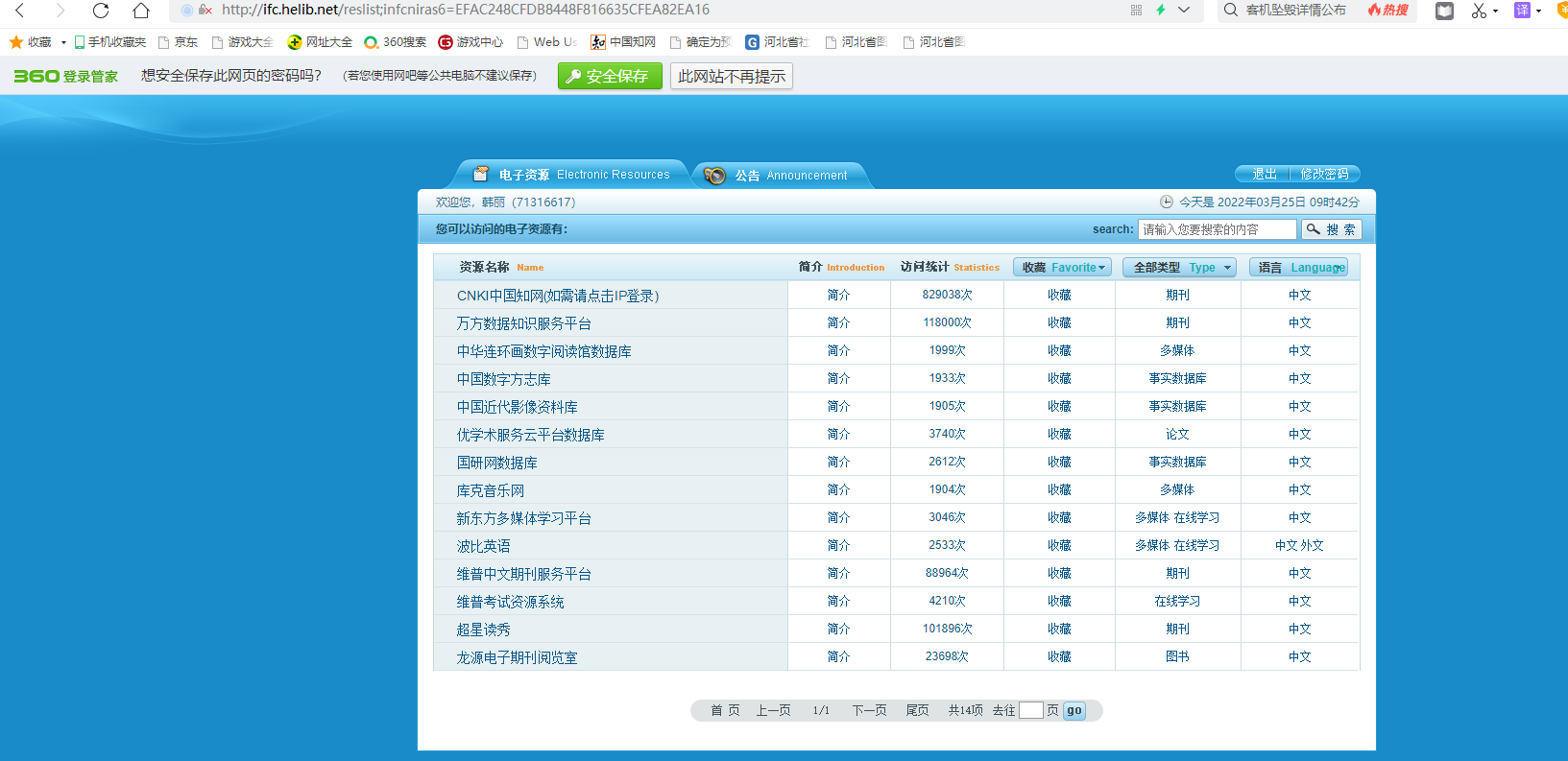Open the 游戏中心 bookmark
This screenshot has height=761, width=1568.
coord(470,42)
